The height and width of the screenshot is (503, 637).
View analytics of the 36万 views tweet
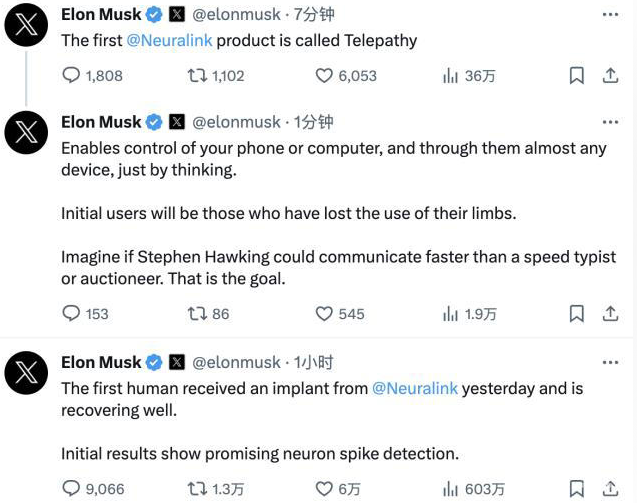coord(450,76)
